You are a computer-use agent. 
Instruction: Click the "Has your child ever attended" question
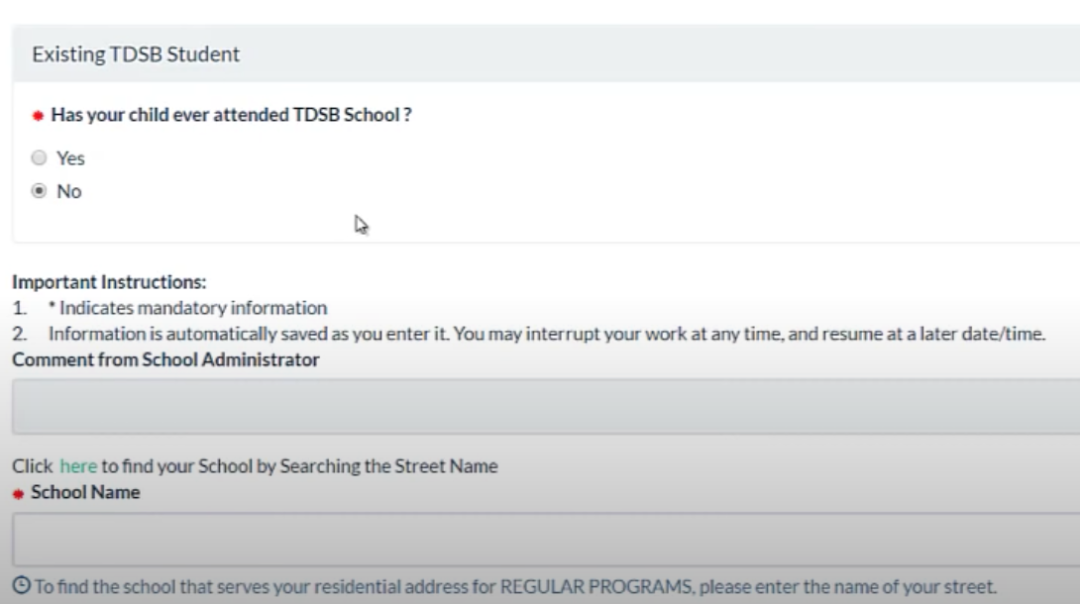231,115
